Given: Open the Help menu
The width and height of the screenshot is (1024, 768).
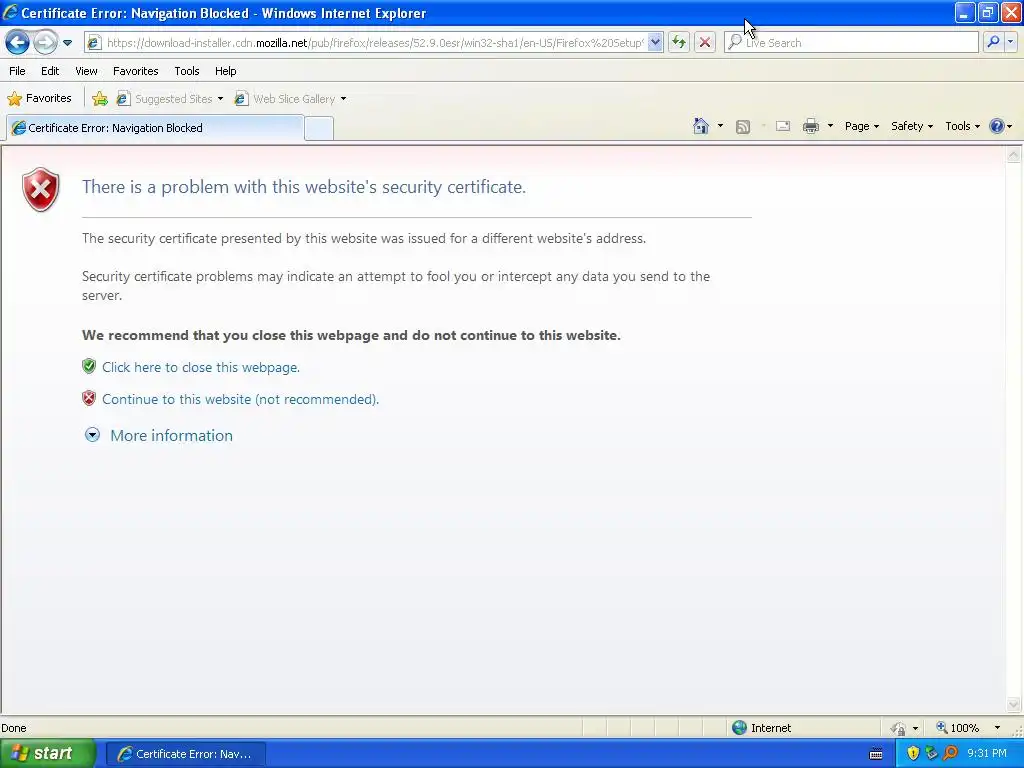Looking at the screenshot, I should coord(225,71).
